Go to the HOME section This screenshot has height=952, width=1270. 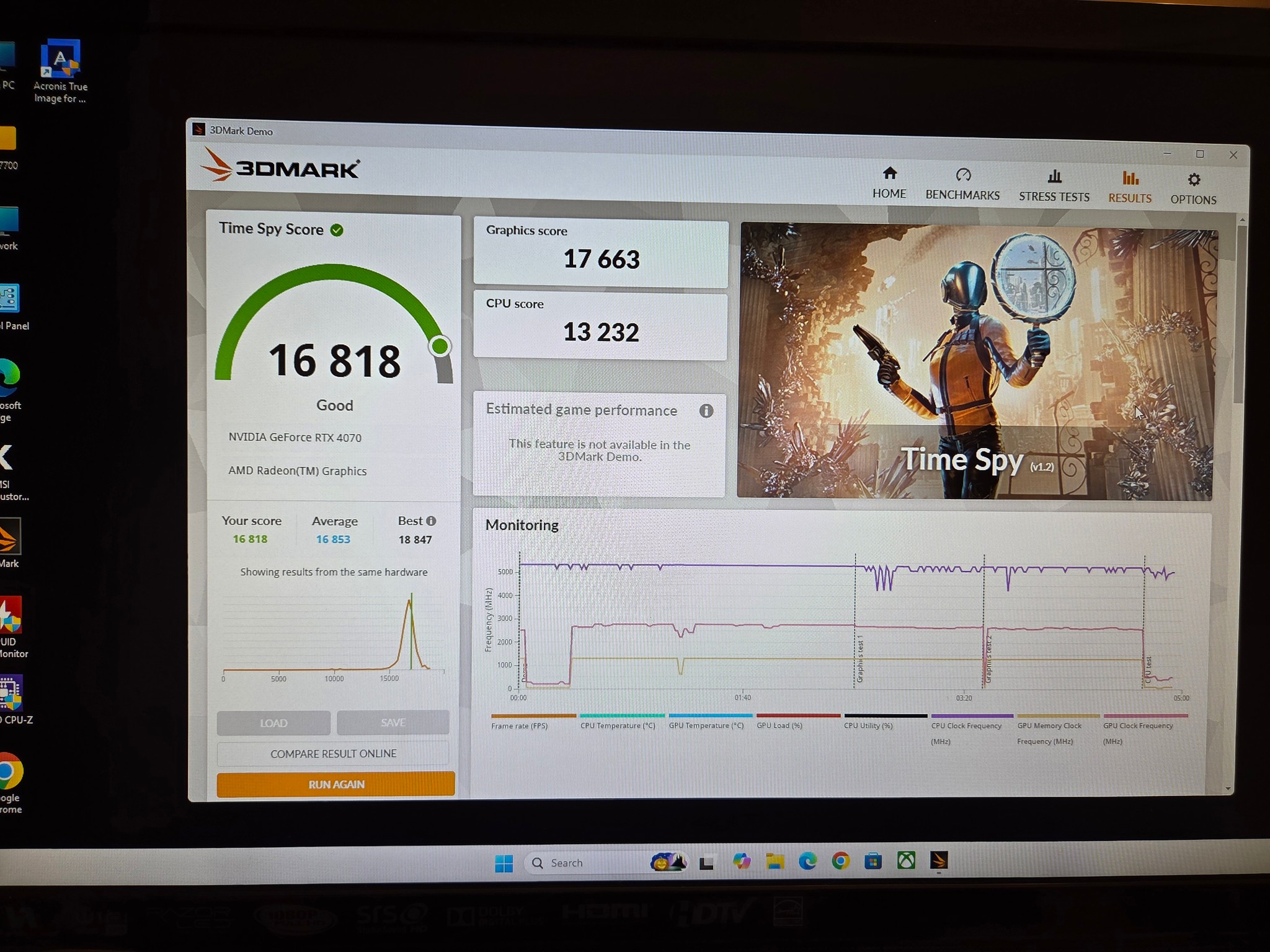[889, 183]
